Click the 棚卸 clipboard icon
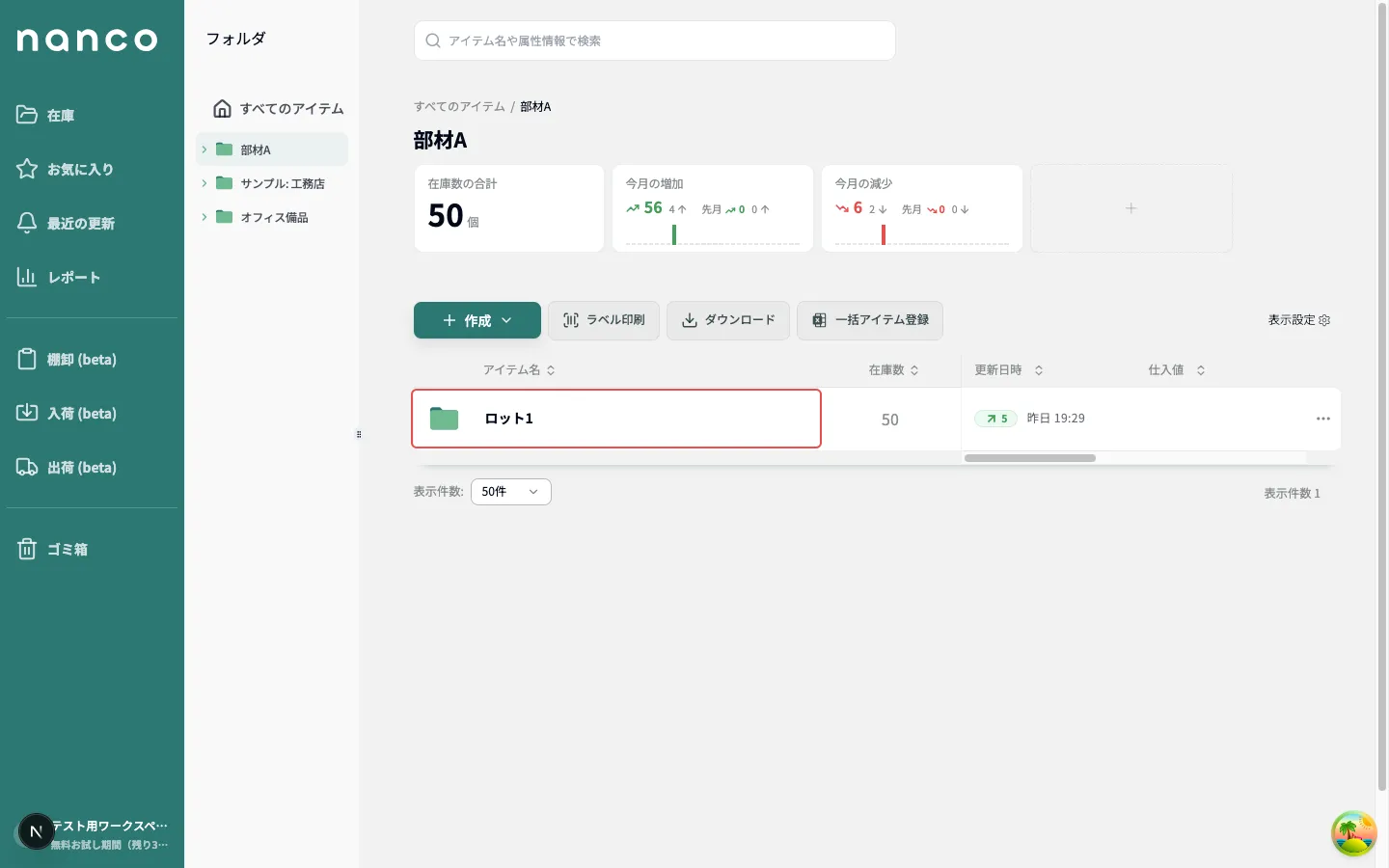Image resolution: width=1389 pixels, height=868 pixels. [x=27, y=359]
